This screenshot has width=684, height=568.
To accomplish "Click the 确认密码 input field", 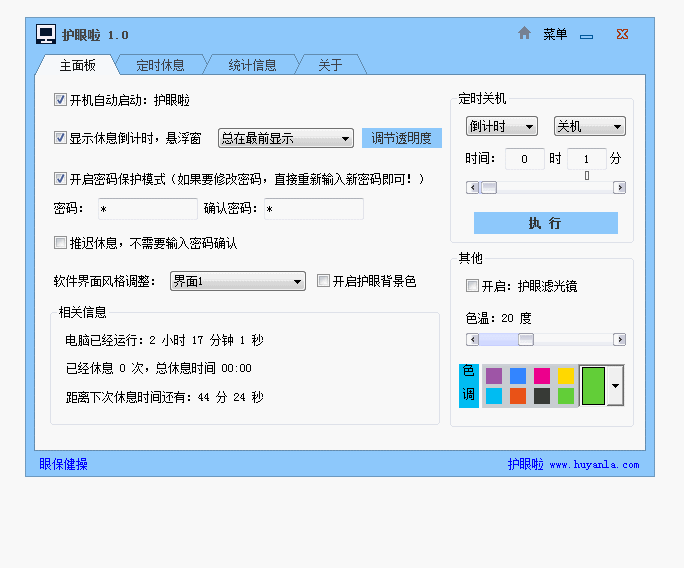I will pyautogui.click(x=314, y=209).
